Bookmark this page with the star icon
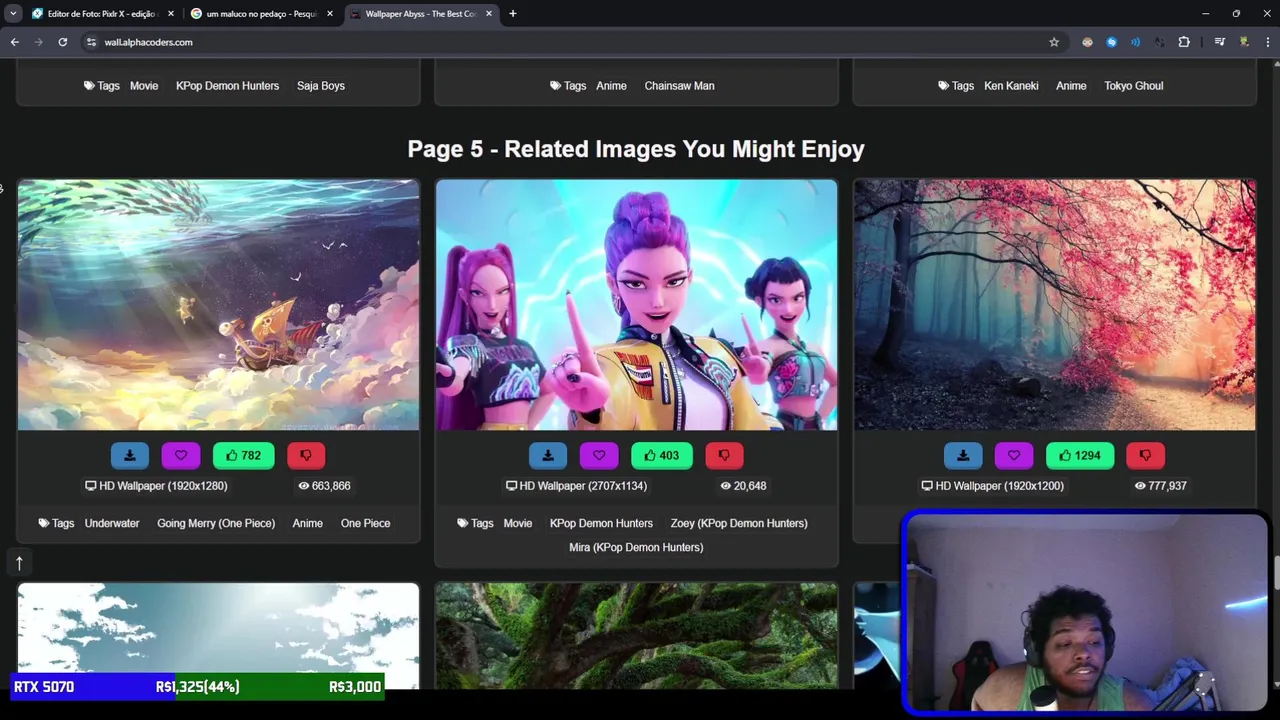 [x=1054, y=42]
